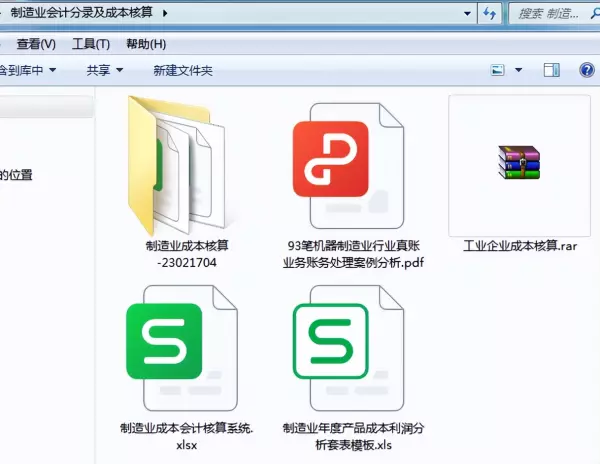Expand the view options dropdown arrow

tap(518, 70)
